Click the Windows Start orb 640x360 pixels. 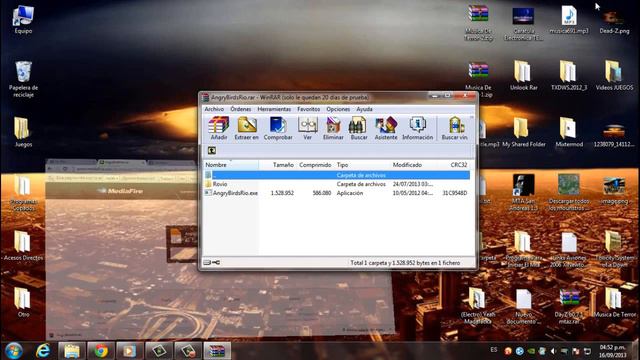click(13, 351)
